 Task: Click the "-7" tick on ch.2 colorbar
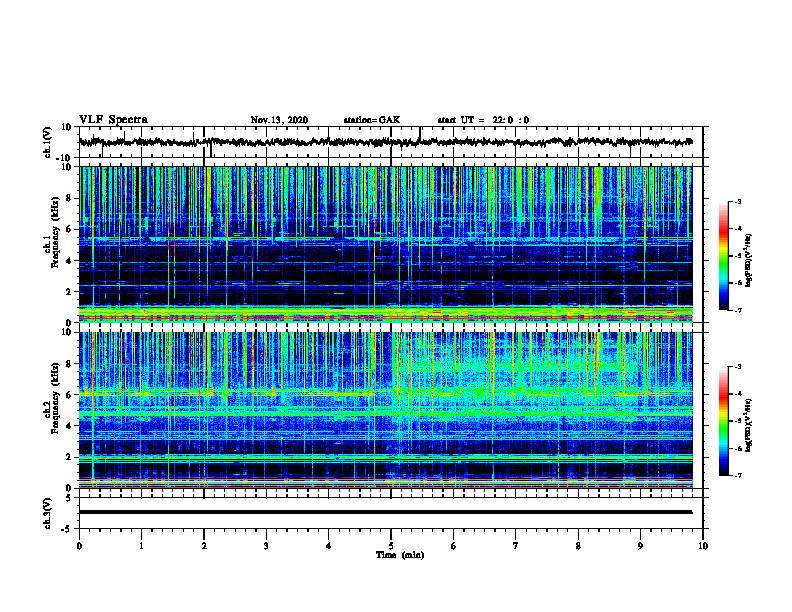(x=738, y=475)
